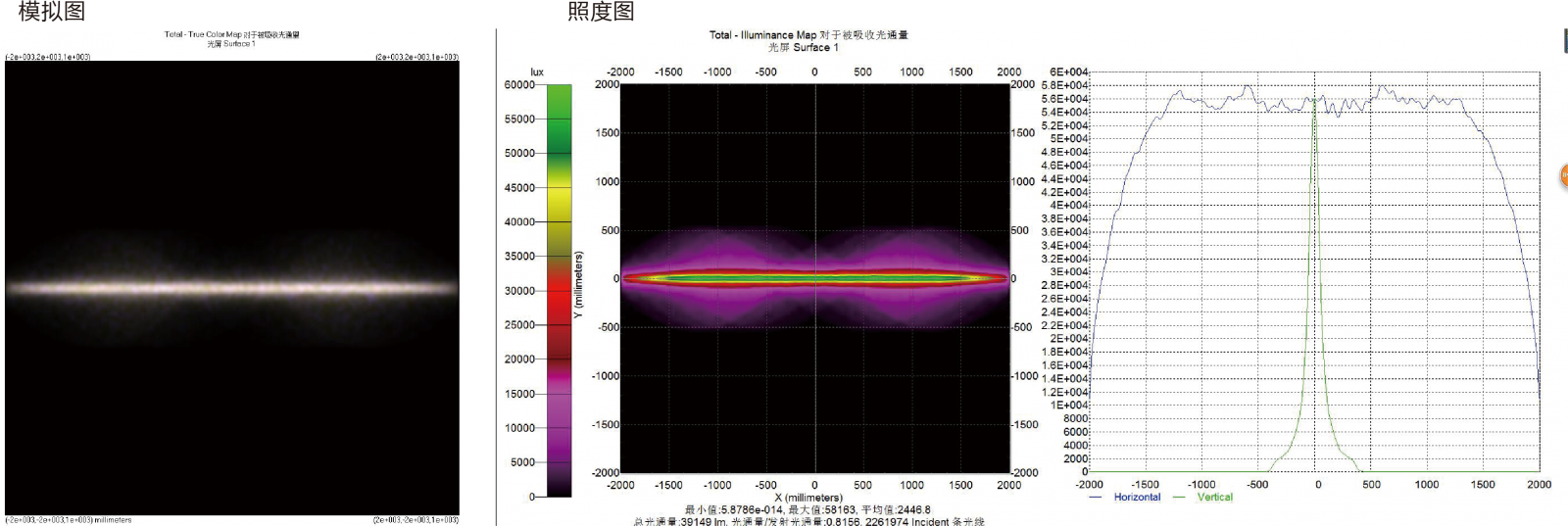
Task: Click the green vertical peak in cross-section plot
Action: [1315, 196]
